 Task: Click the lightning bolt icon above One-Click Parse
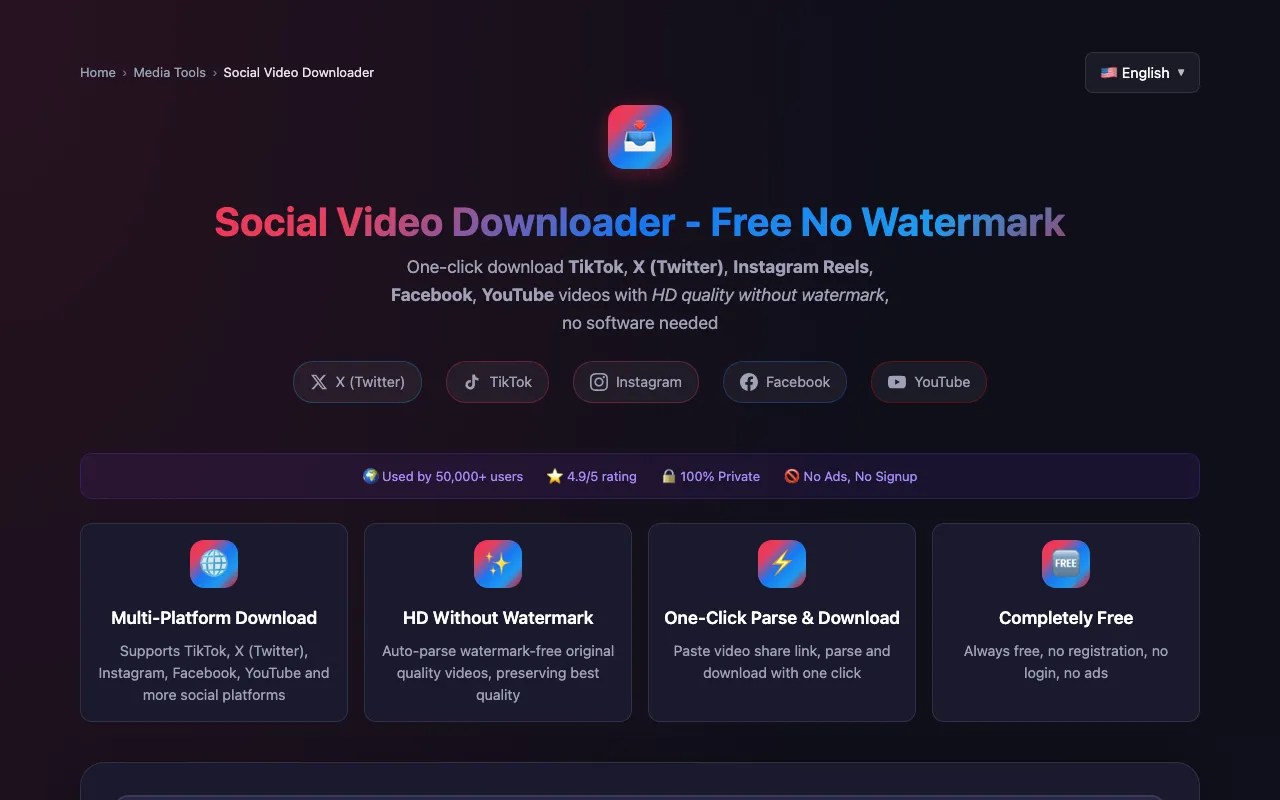click(782, 564)
